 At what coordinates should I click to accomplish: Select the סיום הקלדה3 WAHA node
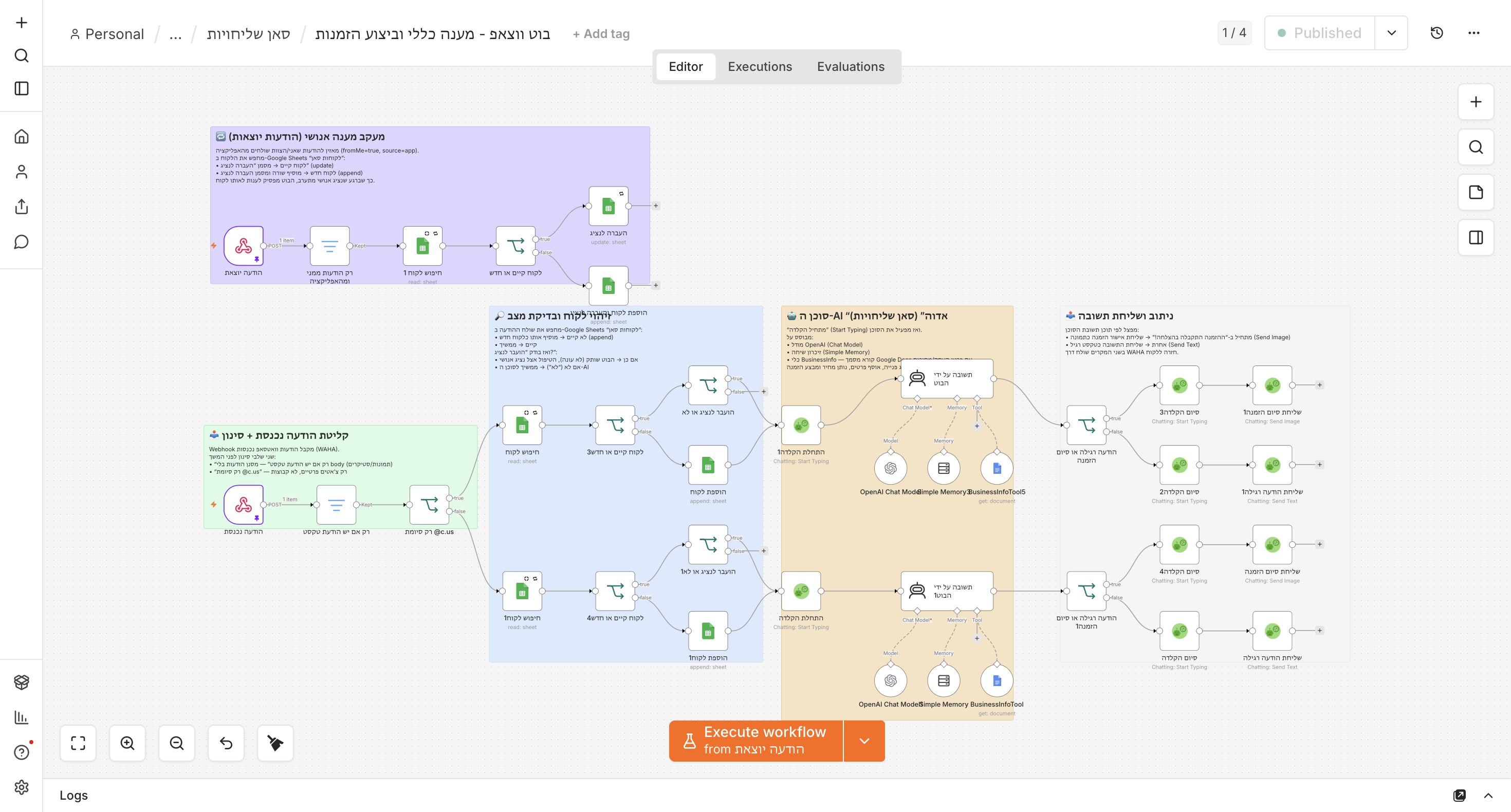click(1180, 385)
